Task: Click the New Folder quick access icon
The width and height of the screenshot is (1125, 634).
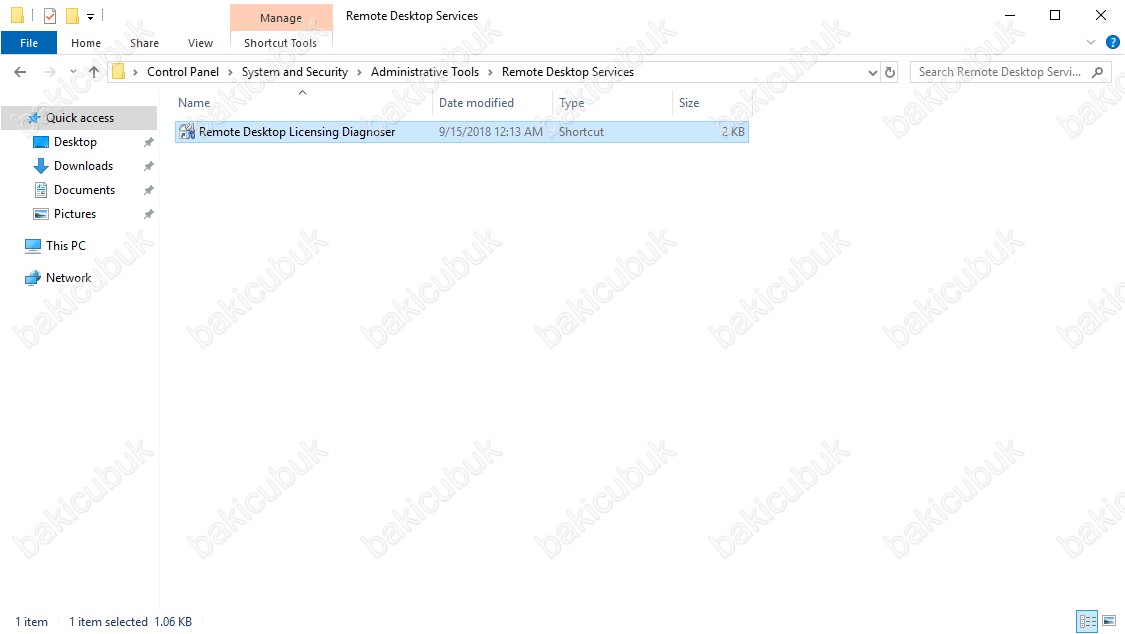Action: pos(72,15)
